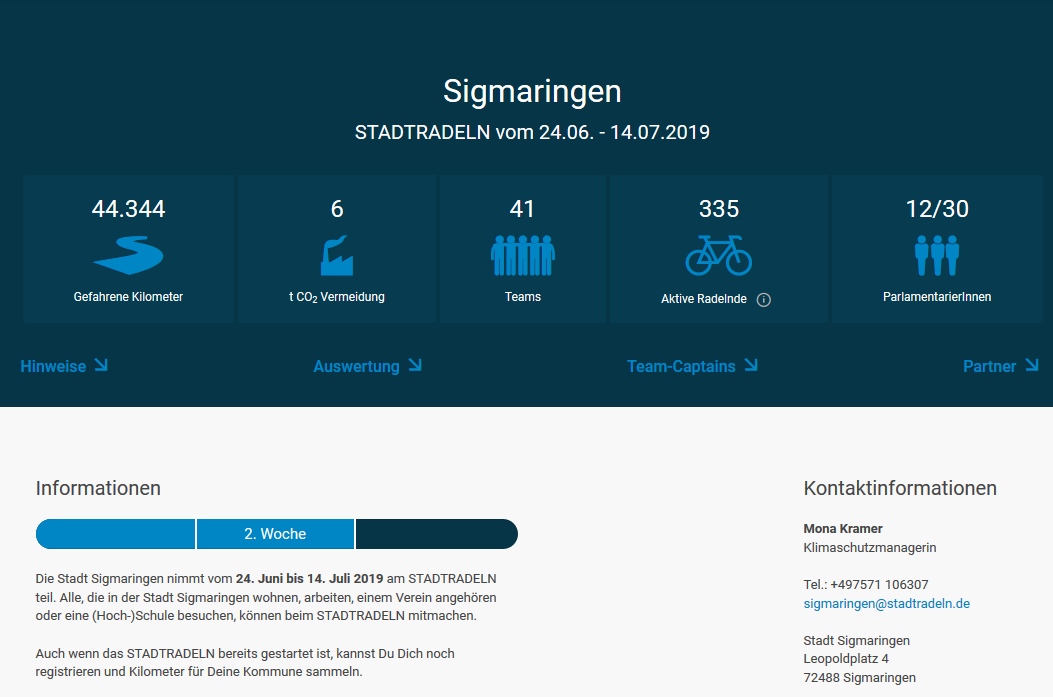The image size is (1053, 697).
Task: Expand the Hinweise section
Action: 53,367
